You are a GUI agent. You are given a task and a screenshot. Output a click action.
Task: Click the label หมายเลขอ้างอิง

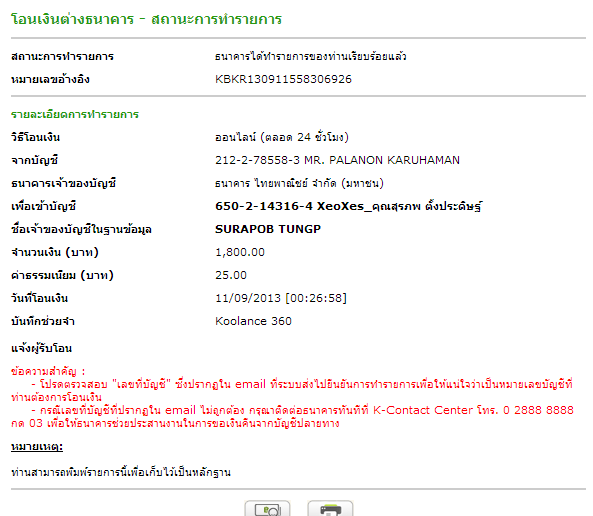click(x=50, y=79)
